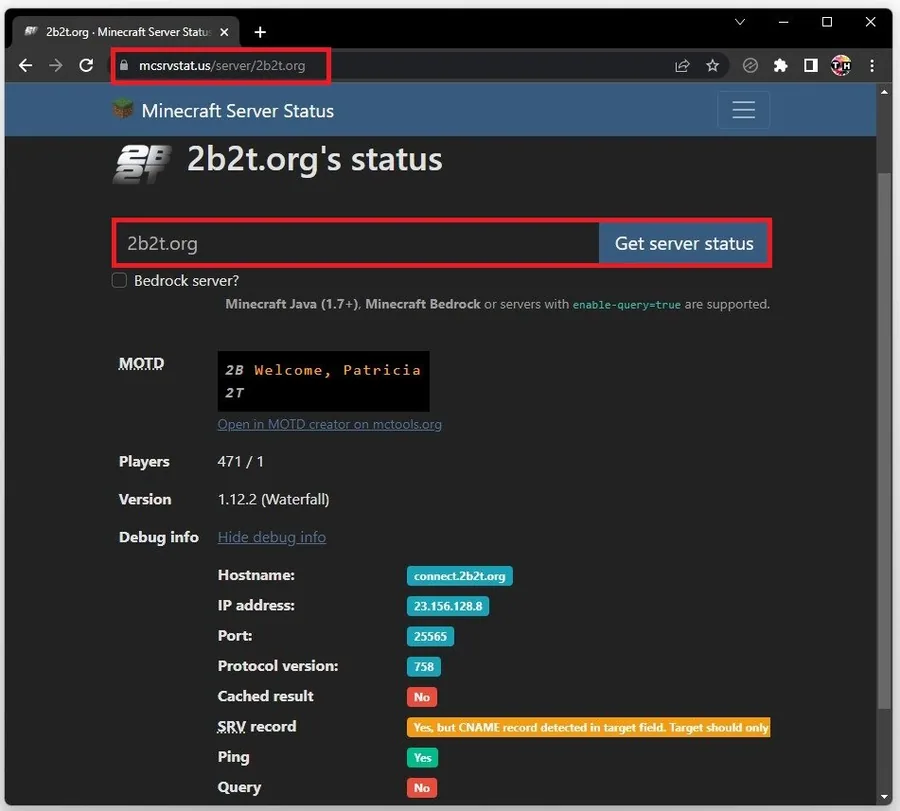Click the scrollbar up arrow
Viewport: 900px width, 811px height.
pyautogui.click(x=884, y=92)
